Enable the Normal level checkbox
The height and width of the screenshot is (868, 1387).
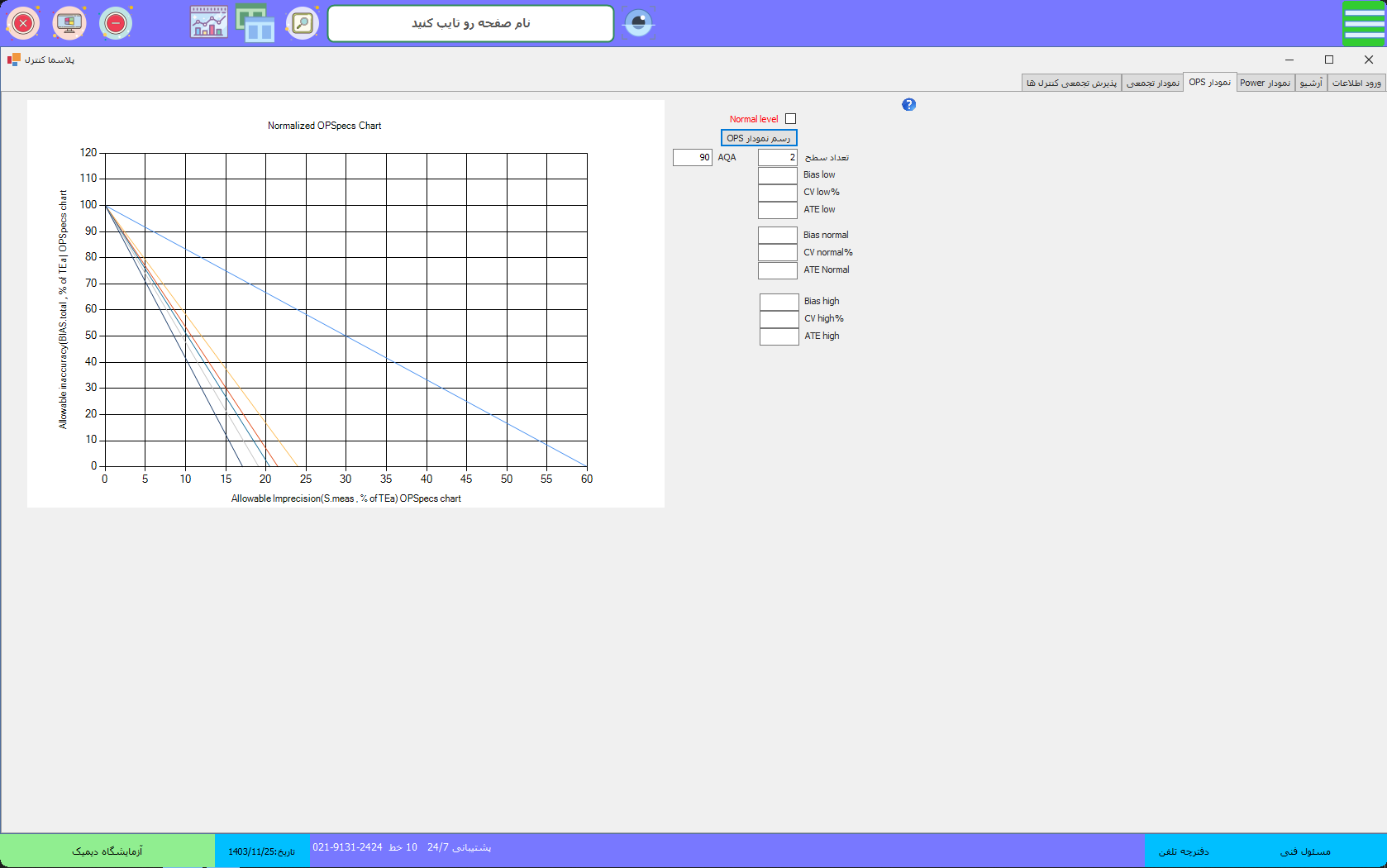point(790,119)
